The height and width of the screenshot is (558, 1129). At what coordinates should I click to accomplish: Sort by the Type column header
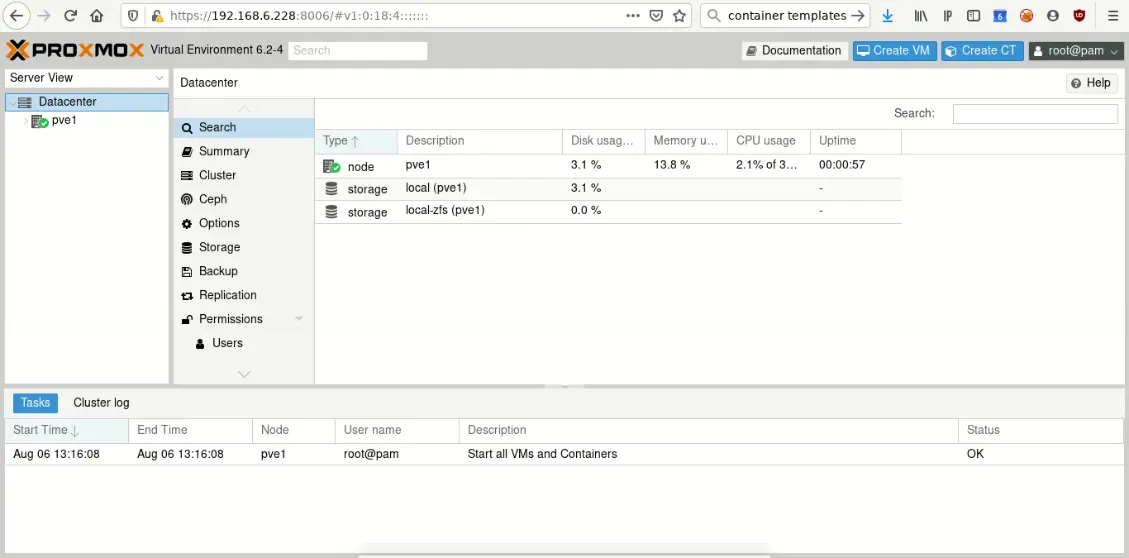356,141
